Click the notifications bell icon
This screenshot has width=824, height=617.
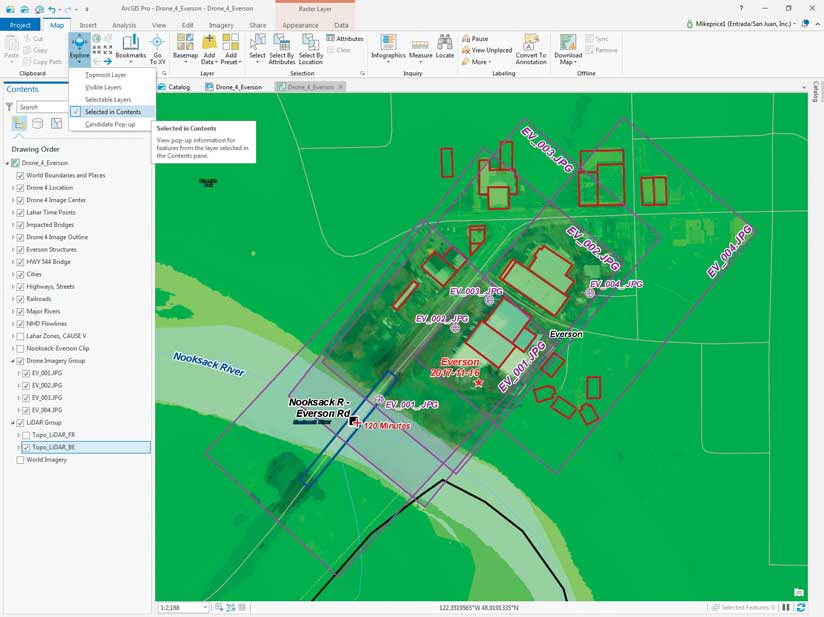(x=806, y=24)
